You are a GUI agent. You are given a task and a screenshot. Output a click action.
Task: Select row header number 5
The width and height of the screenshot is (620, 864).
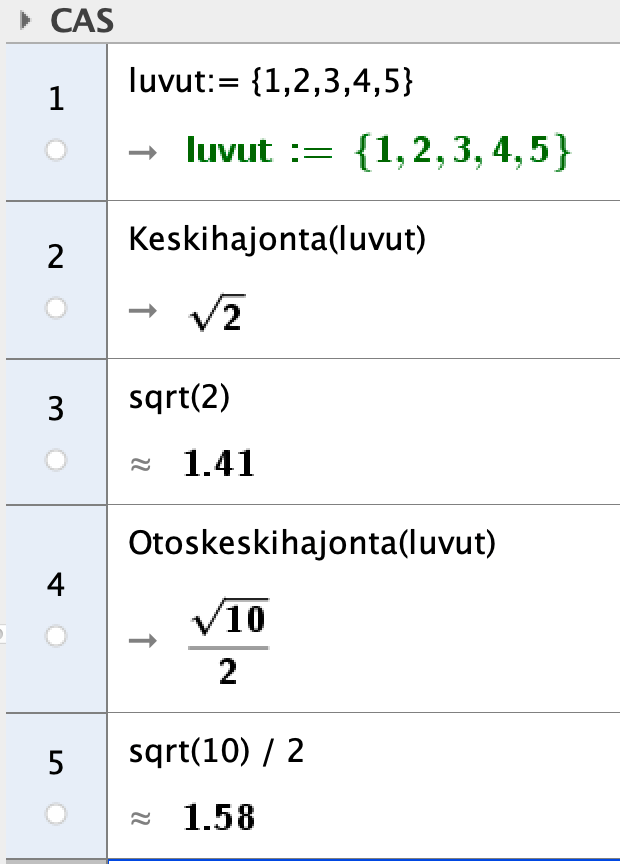coord(56,764)
